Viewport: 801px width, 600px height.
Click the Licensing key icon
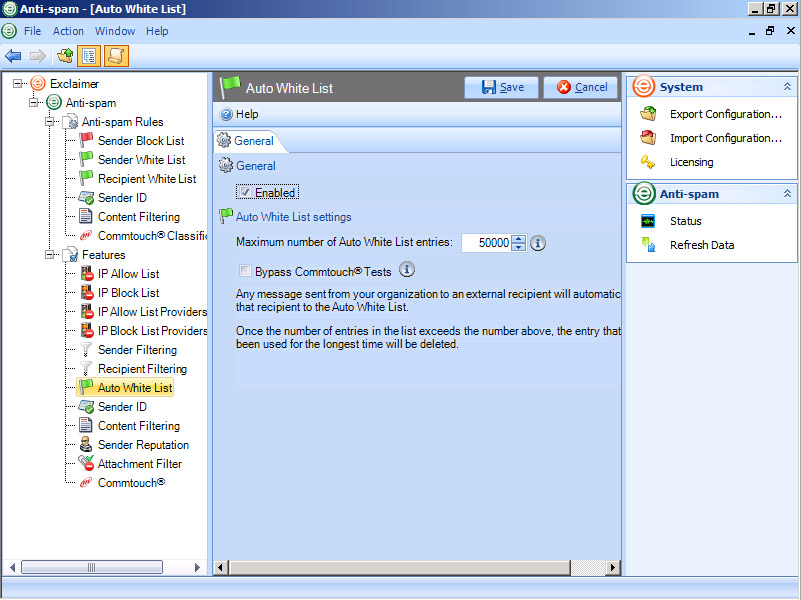[648, 162]
